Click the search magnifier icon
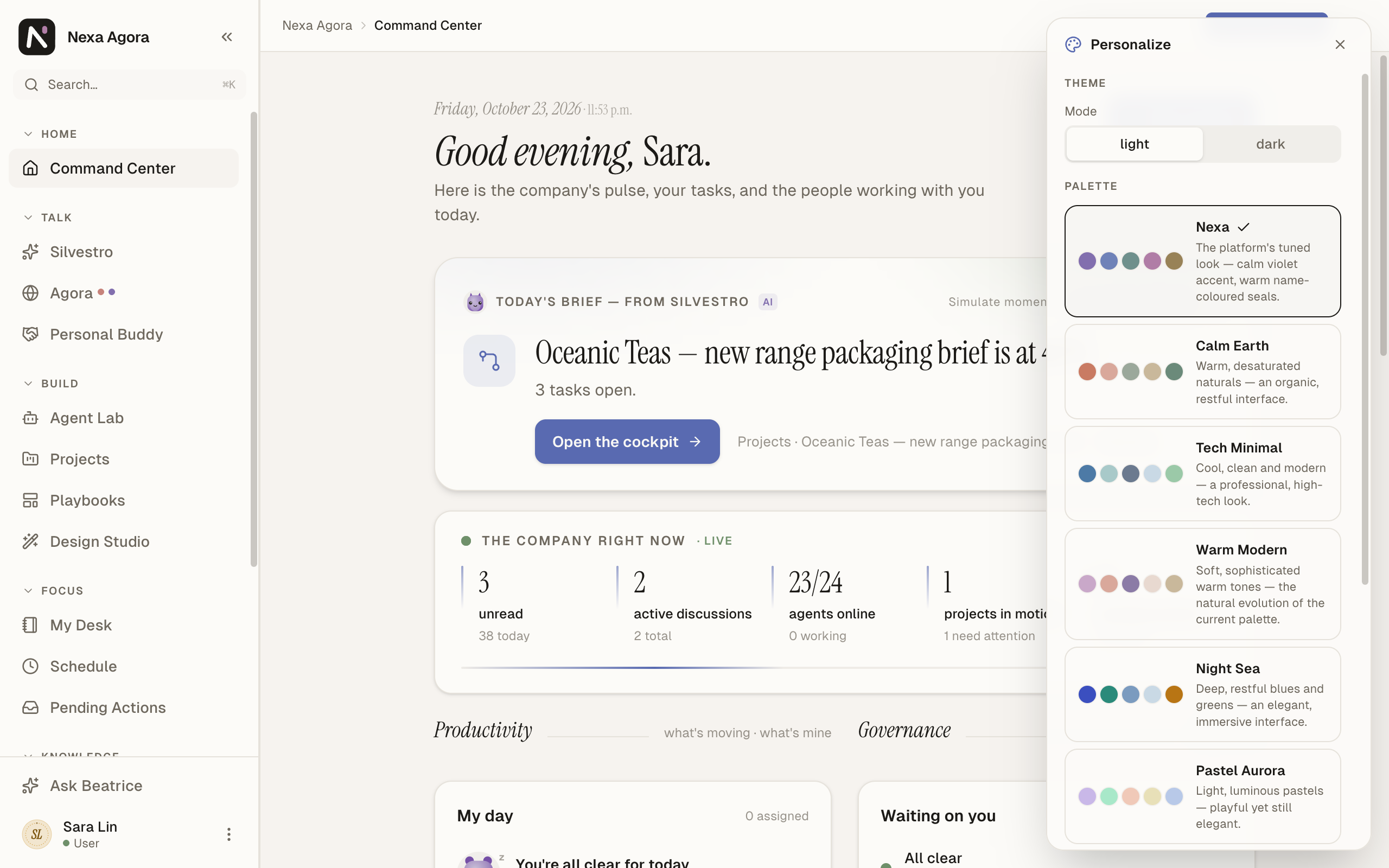This screenshot has height=868, width=1389. 31,85
